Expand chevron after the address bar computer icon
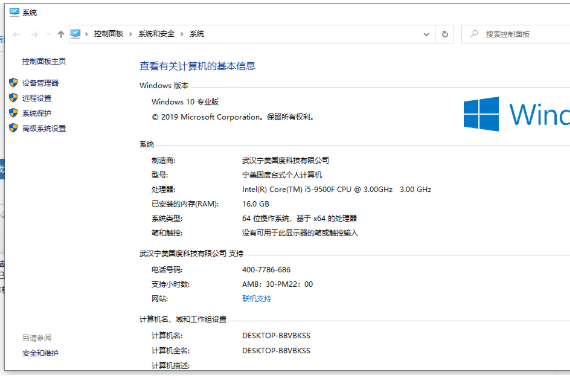 [87, 34]
